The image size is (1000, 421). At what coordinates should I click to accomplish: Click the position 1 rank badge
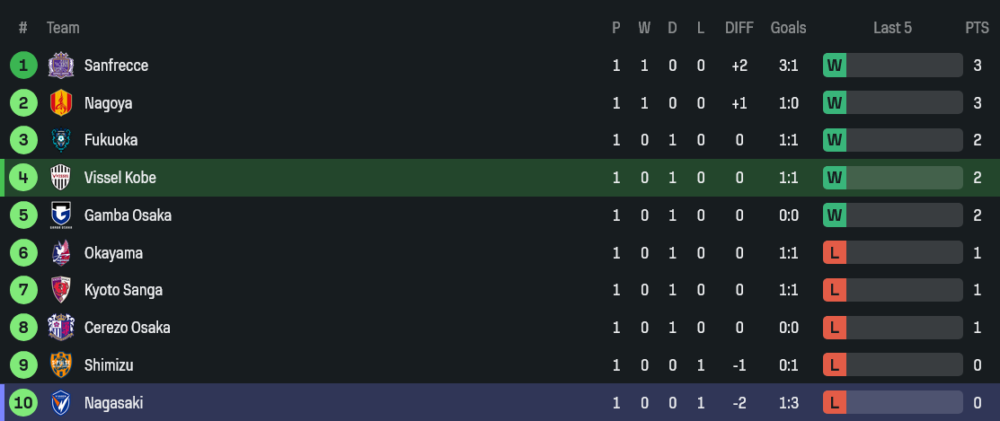(x=23, y=65)
